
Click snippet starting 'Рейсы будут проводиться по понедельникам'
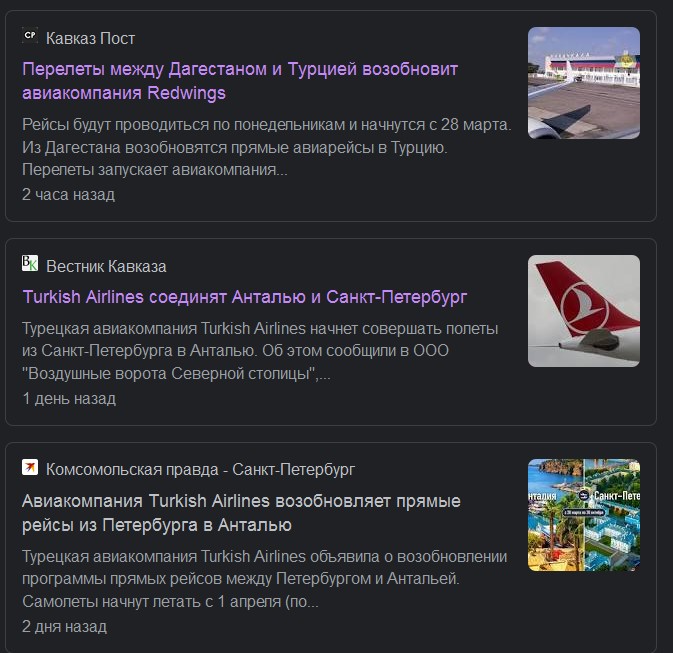tap(266, 148)
